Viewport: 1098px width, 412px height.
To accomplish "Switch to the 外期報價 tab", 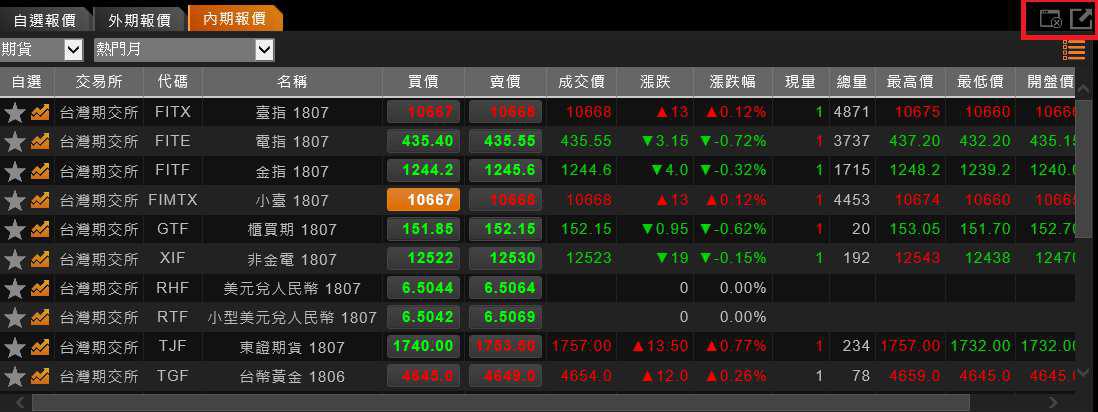I will (140, 19).
